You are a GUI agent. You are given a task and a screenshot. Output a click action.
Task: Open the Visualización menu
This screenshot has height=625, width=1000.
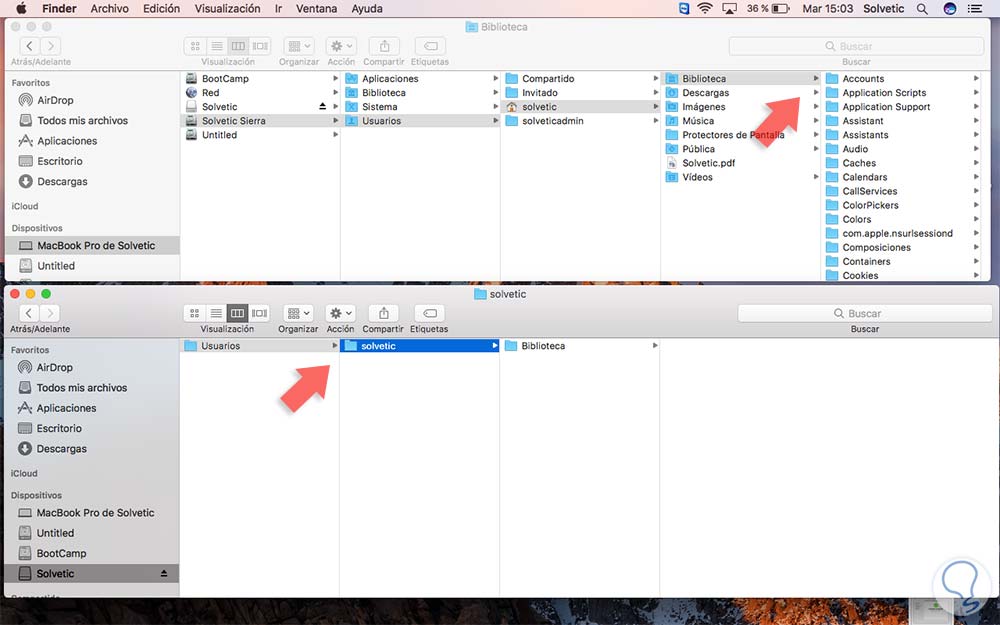click(x=227, y=8)
